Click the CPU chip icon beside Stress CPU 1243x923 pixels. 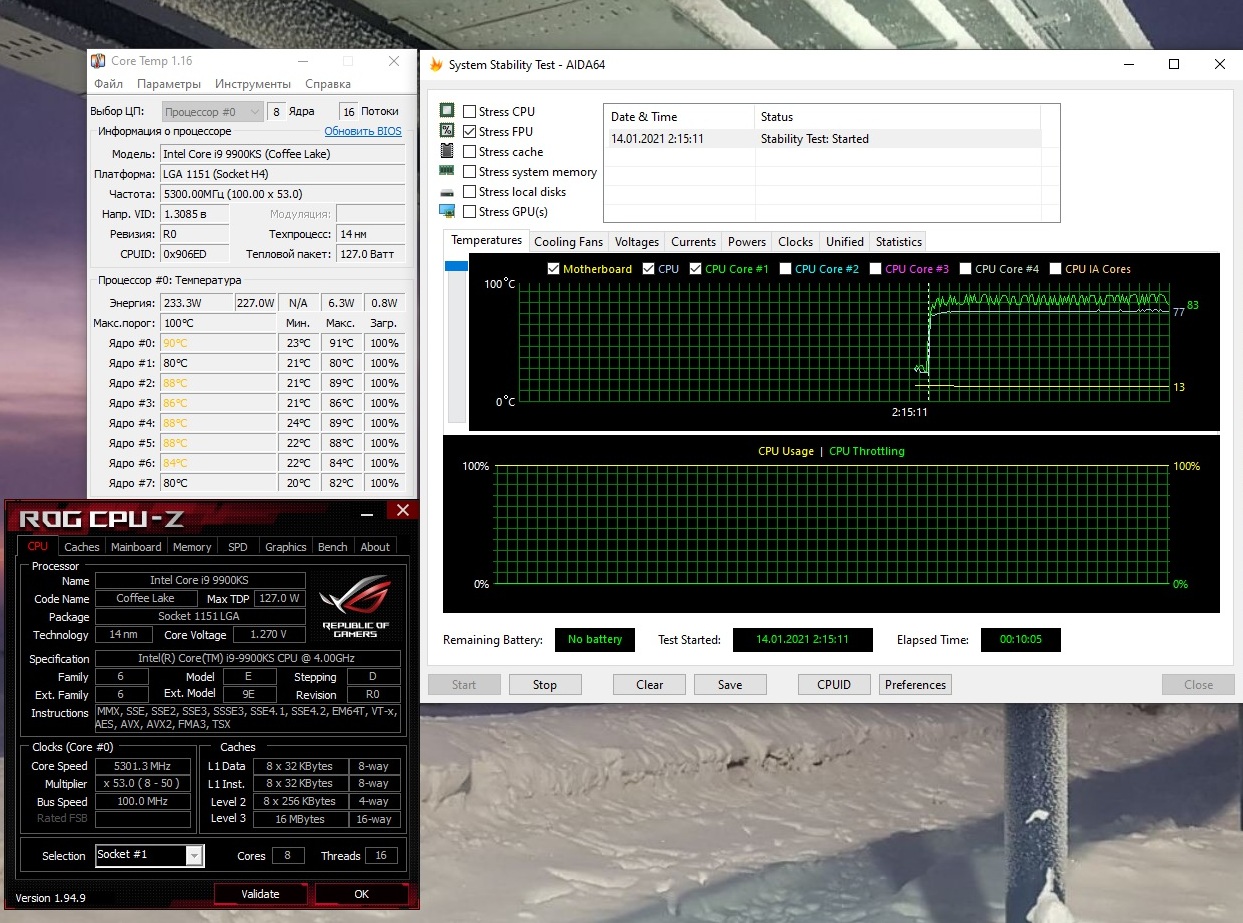point(447,111)
